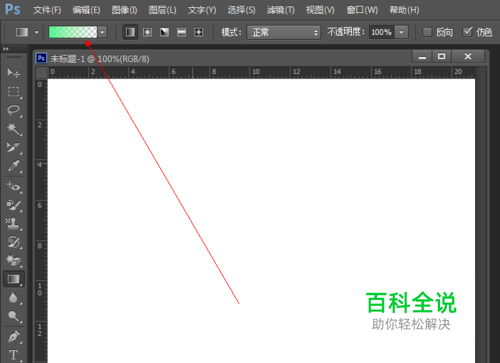Choose the Radial gradient style
Viewport: 500px width, 363px height.
(x=147, y=32)
